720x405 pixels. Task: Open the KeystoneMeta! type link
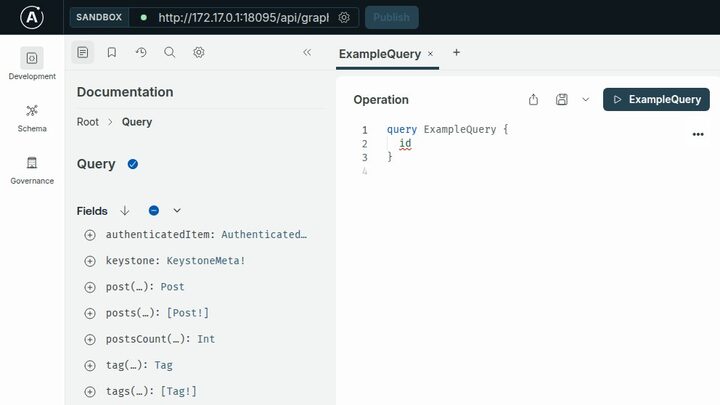[206, 260]
